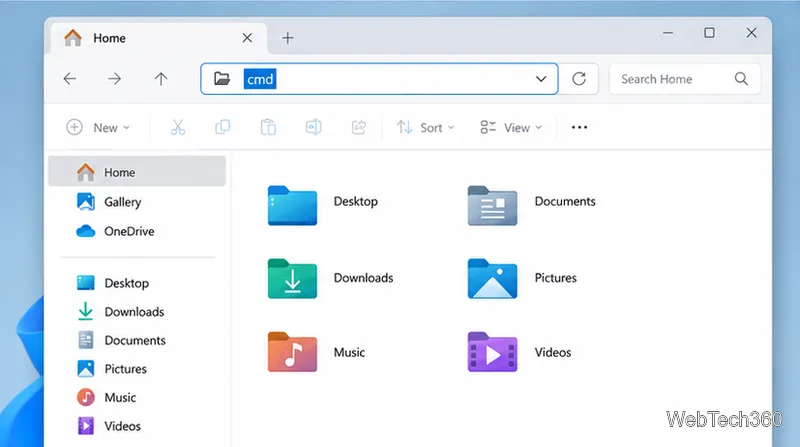Click folder icon inside address bar
The width and height of the screenshot is (800, 447).
click(221, 79)
